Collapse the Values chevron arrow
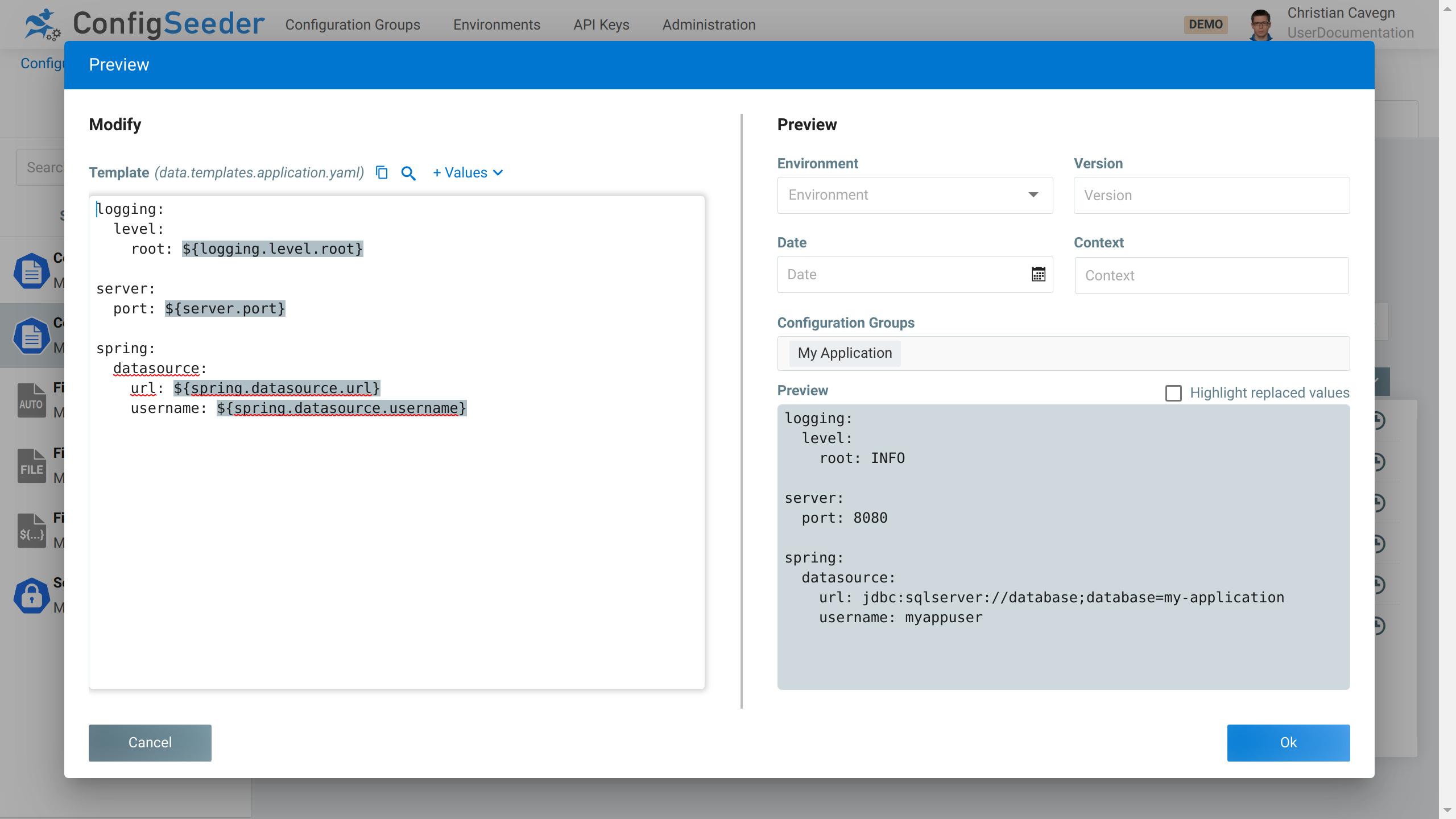The image size is (1456, 819). [x=499, y=173]
